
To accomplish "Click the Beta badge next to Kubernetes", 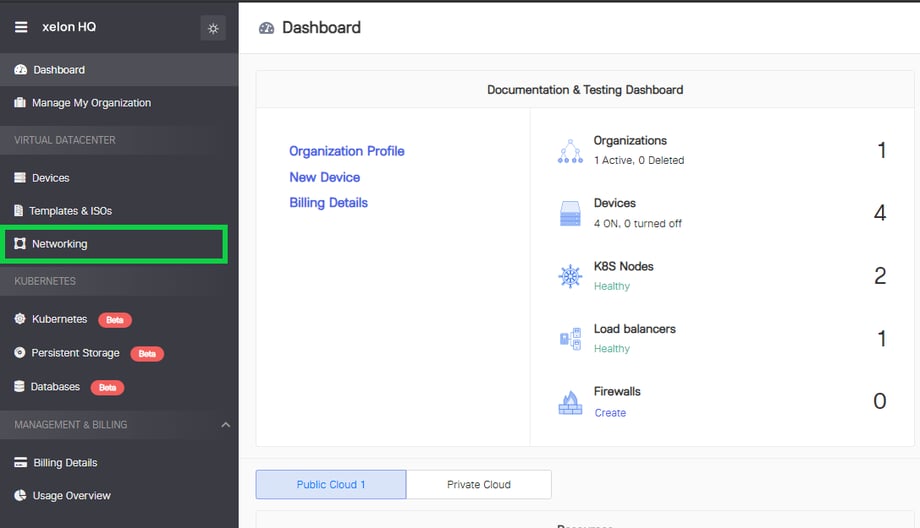I will 115,320.
